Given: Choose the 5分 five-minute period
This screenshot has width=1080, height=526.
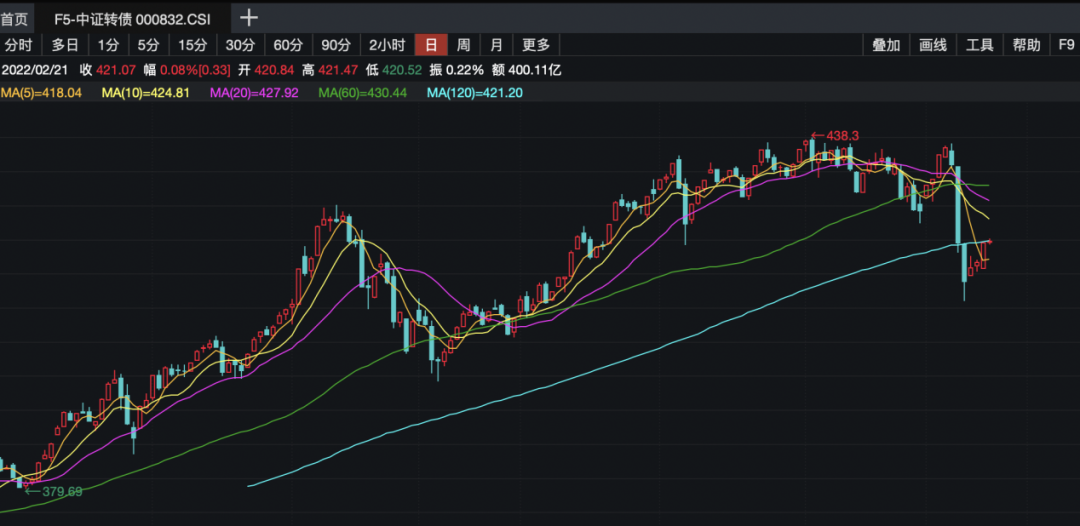Looking at the screenshot, I should click(x=148, y=45).
